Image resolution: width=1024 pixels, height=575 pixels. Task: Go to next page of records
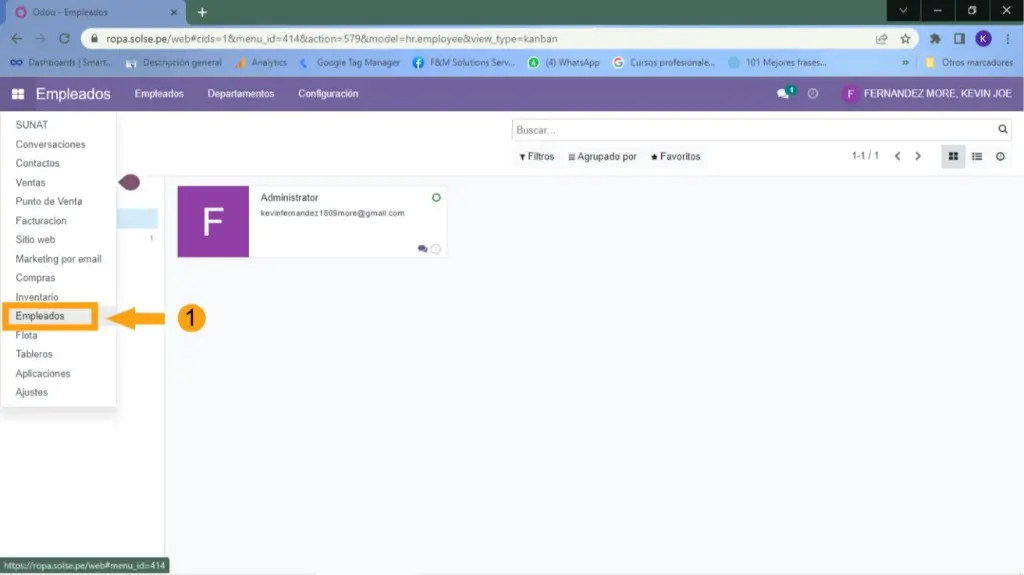click(918, 157)
